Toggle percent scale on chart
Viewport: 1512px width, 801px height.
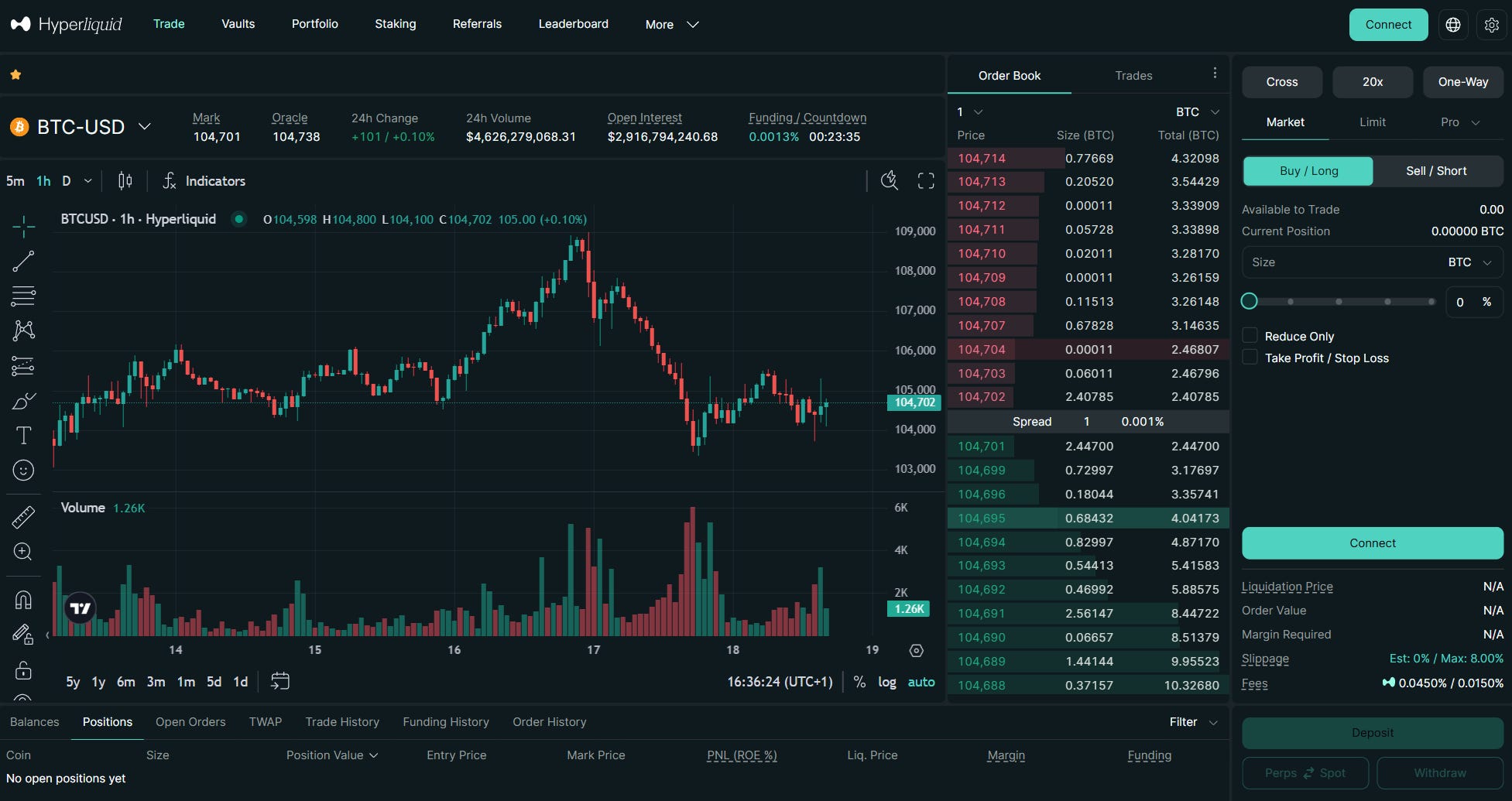tap(859, 682)
